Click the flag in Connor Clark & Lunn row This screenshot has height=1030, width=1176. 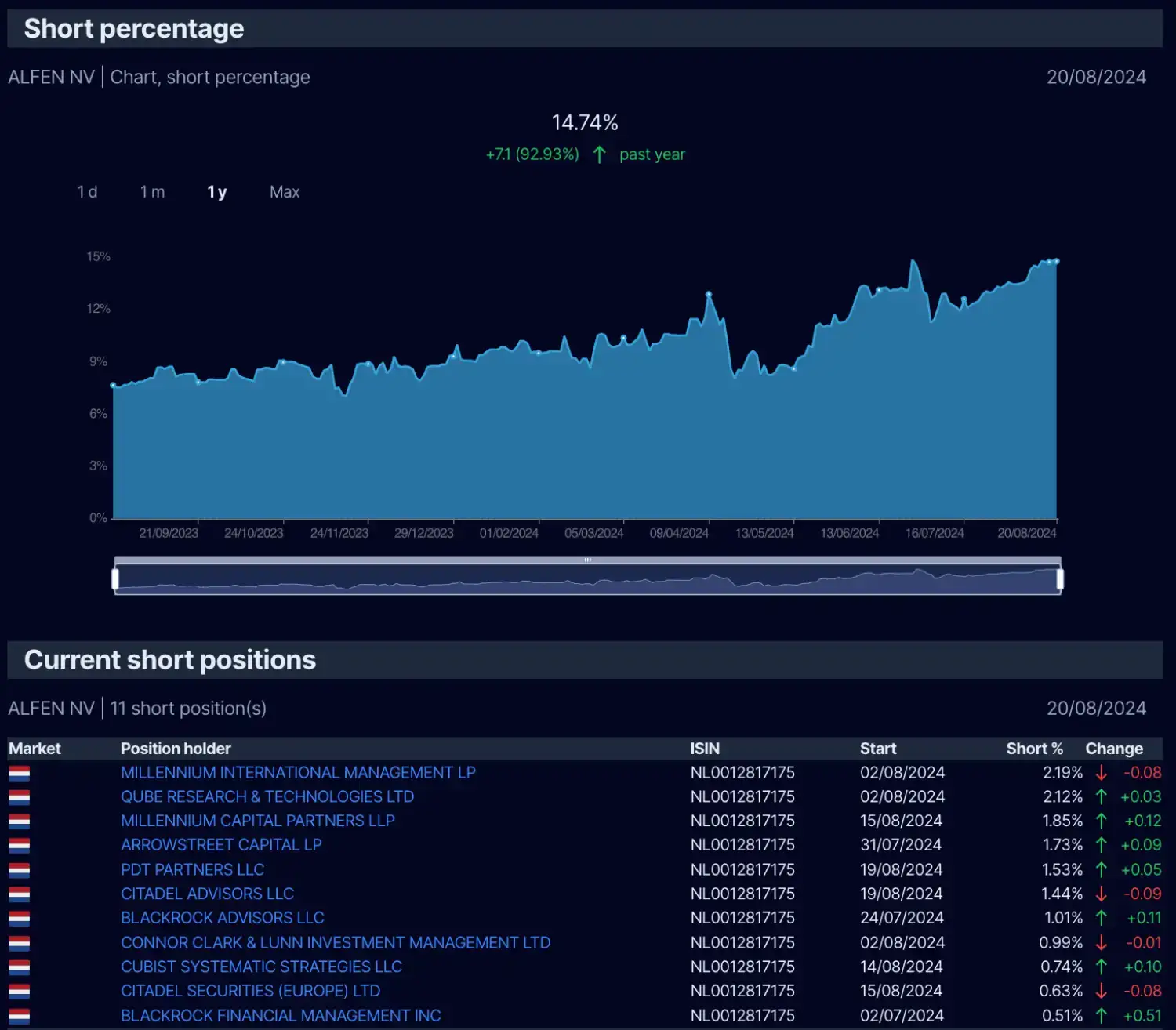point(20,943)
